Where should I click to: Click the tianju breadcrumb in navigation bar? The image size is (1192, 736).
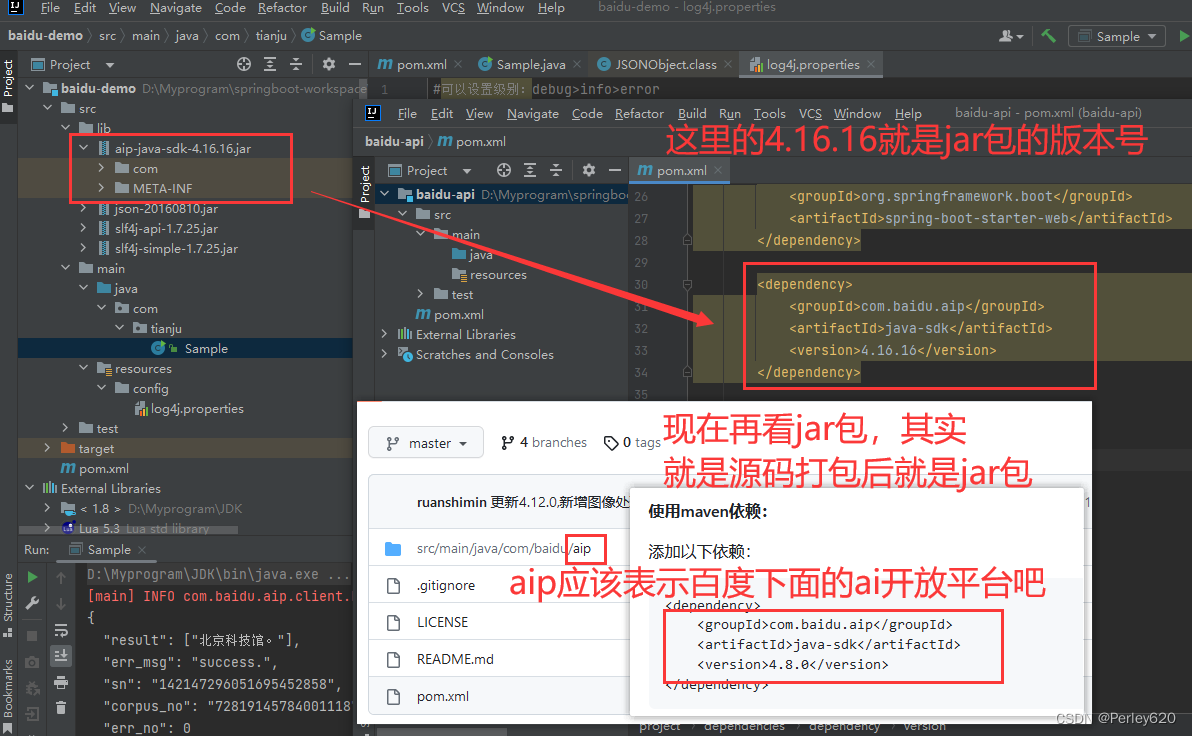[271, 36]
